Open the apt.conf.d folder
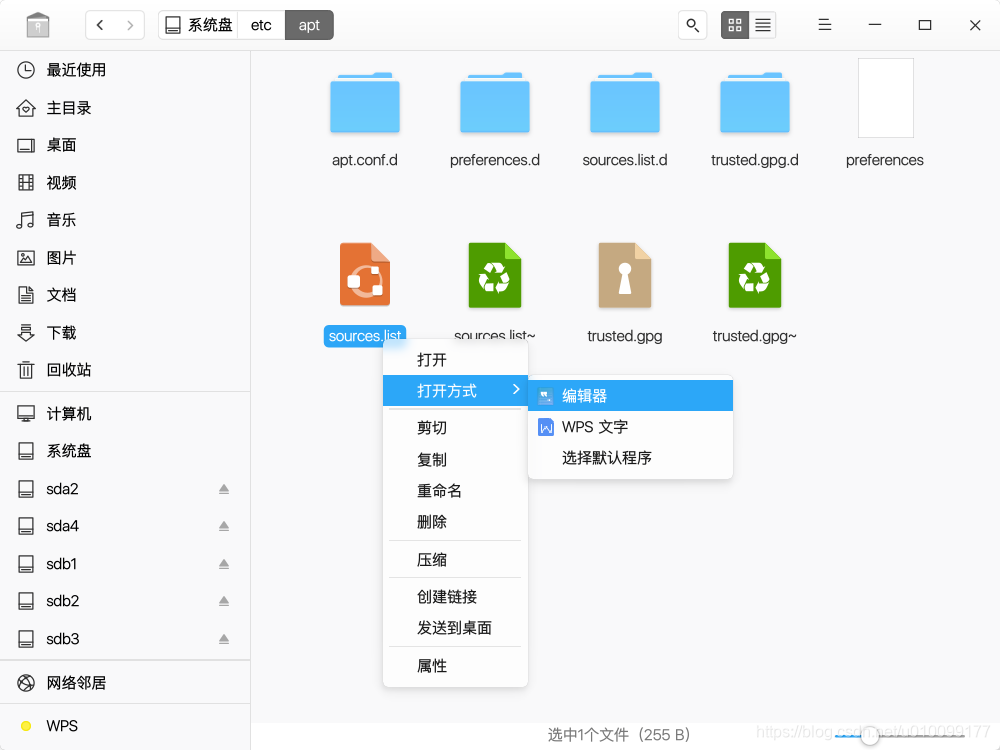1000x750 pixels. [364, 103]
